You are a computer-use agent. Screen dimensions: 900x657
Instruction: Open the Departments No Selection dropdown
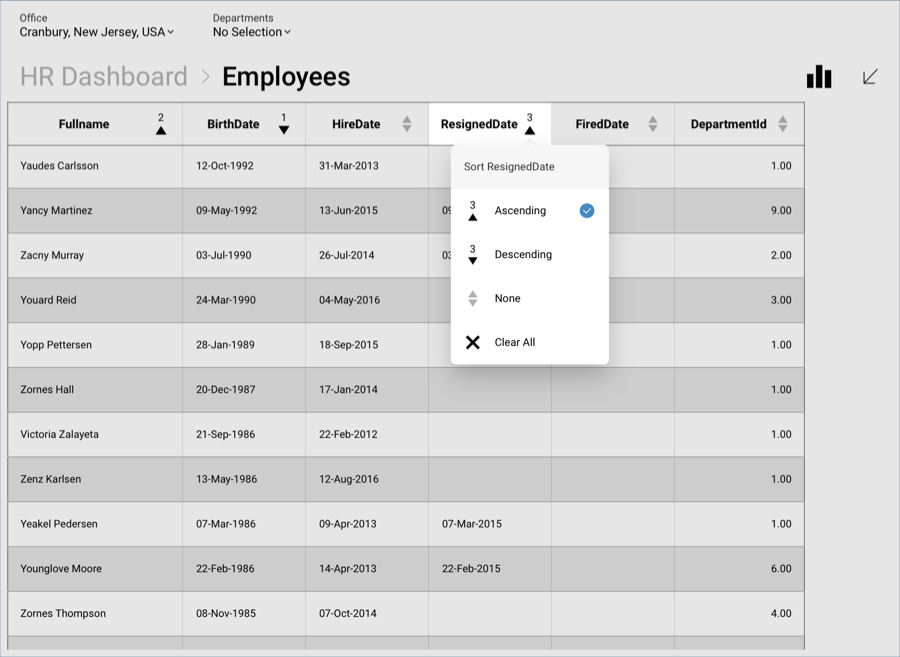pos(251,32)
